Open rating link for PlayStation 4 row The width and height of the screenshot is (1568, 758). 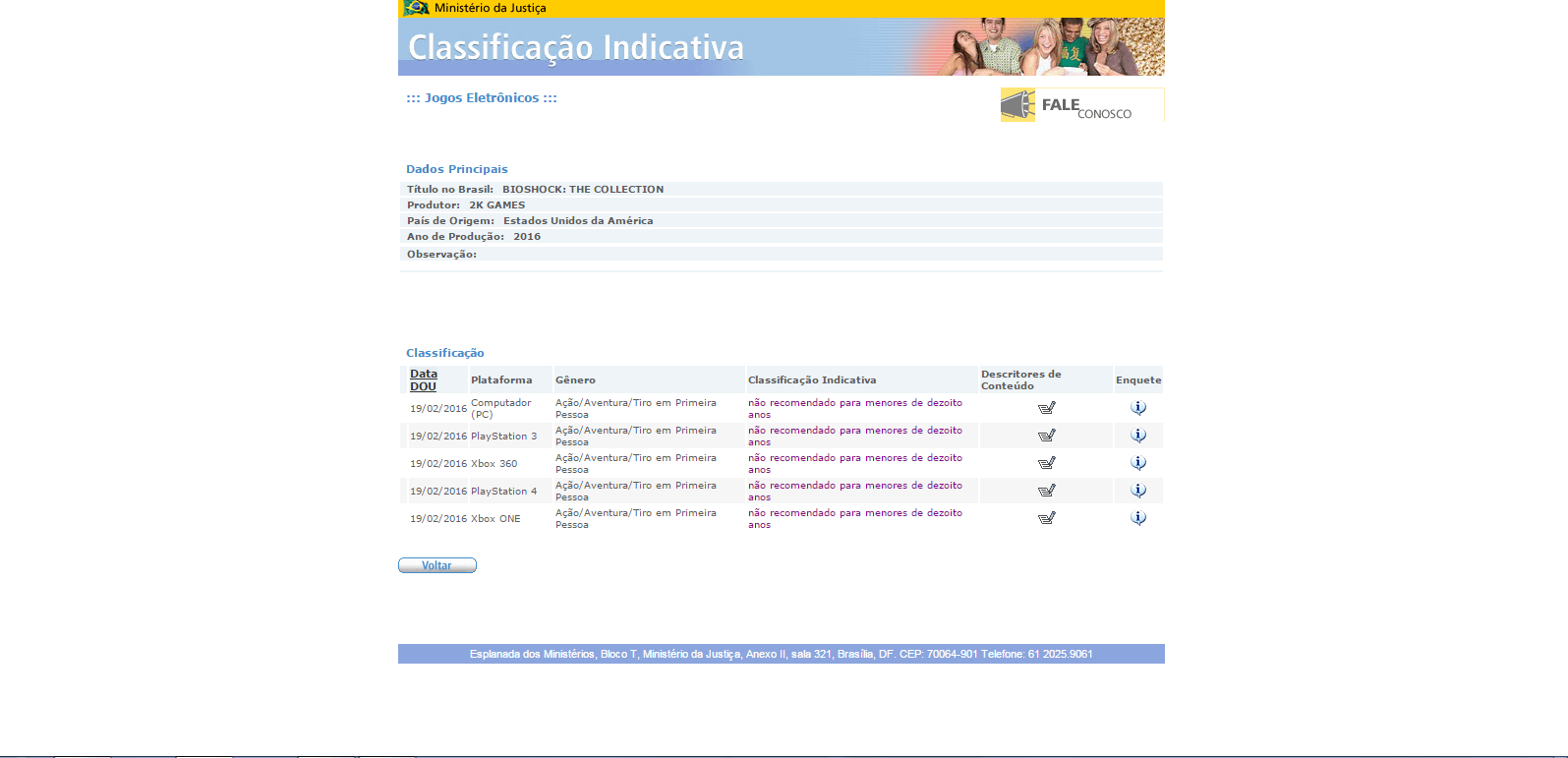click(854, 486)
